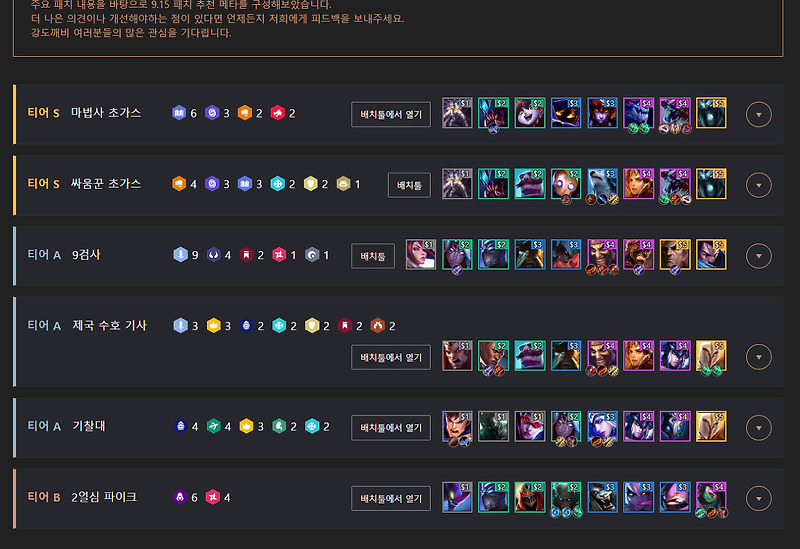Expand the 9검사 composition details arrow

(x=758, y=256)
